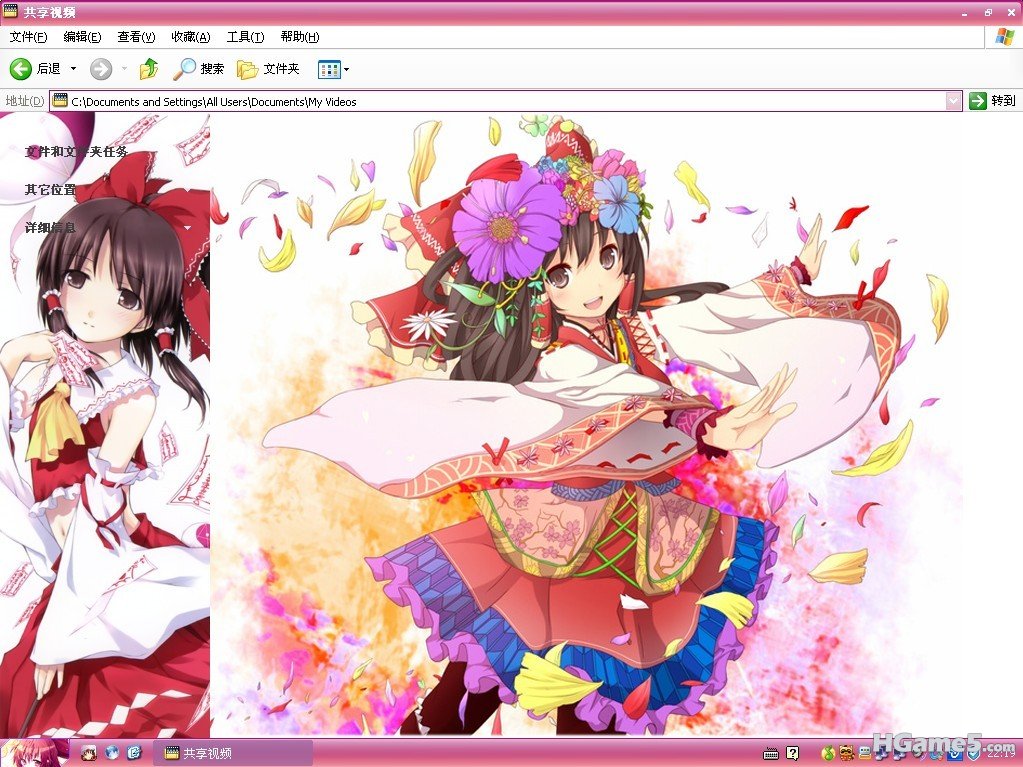Go up one folder level
The width and height of the screenshot is (1023, 767).
tap(149, 68)
